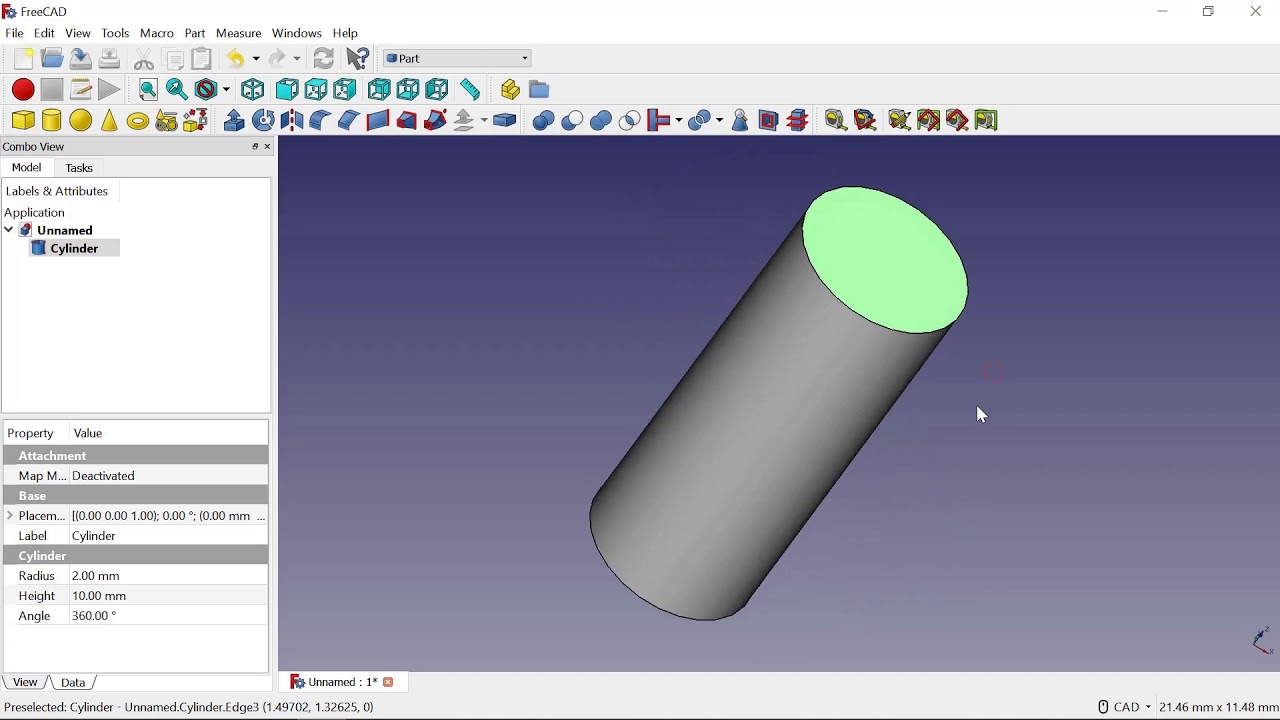Edit the Radius value 2.00 mm
Screen dimensions: 1280x720
point(167,578)
